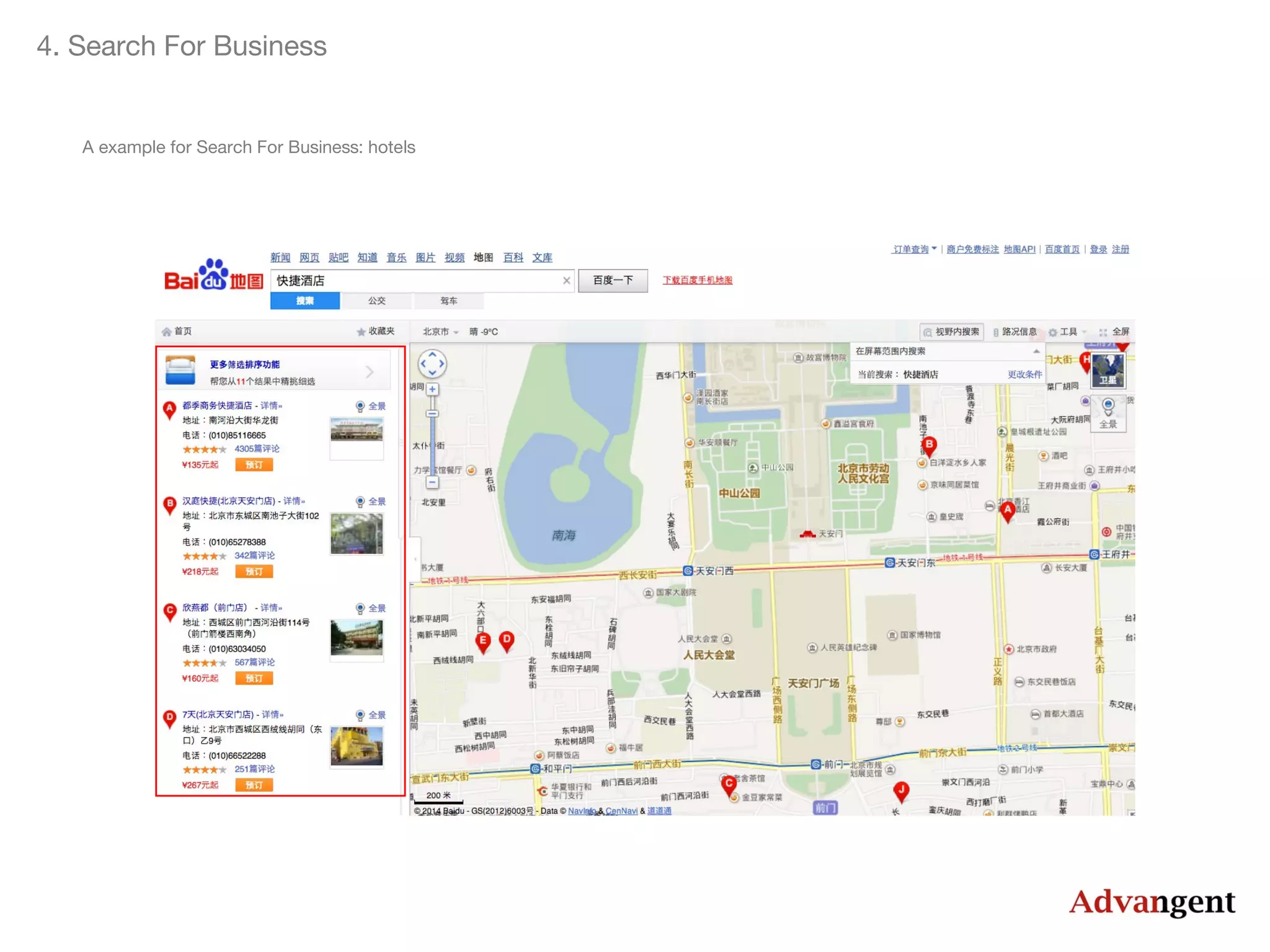Switch to the 公交 tab
This screenshot has width=1270, height=952.
coord(376,301)
